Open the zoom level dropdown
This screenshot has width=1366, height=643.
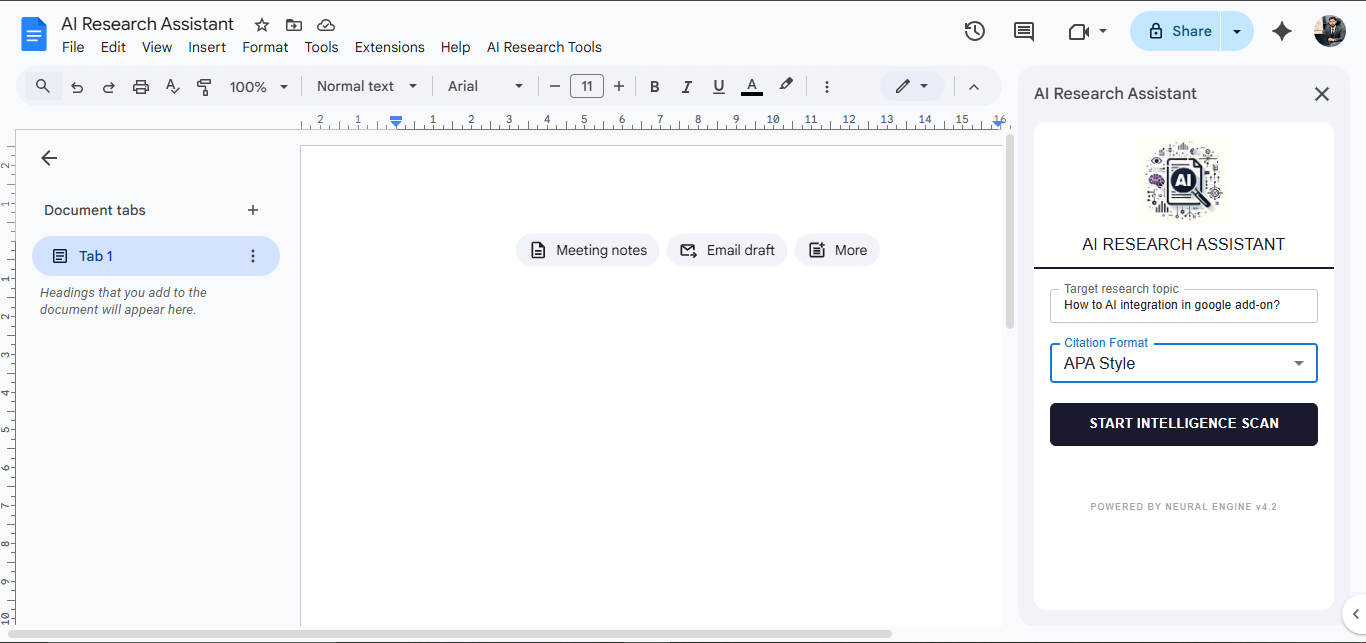[258, 86]
